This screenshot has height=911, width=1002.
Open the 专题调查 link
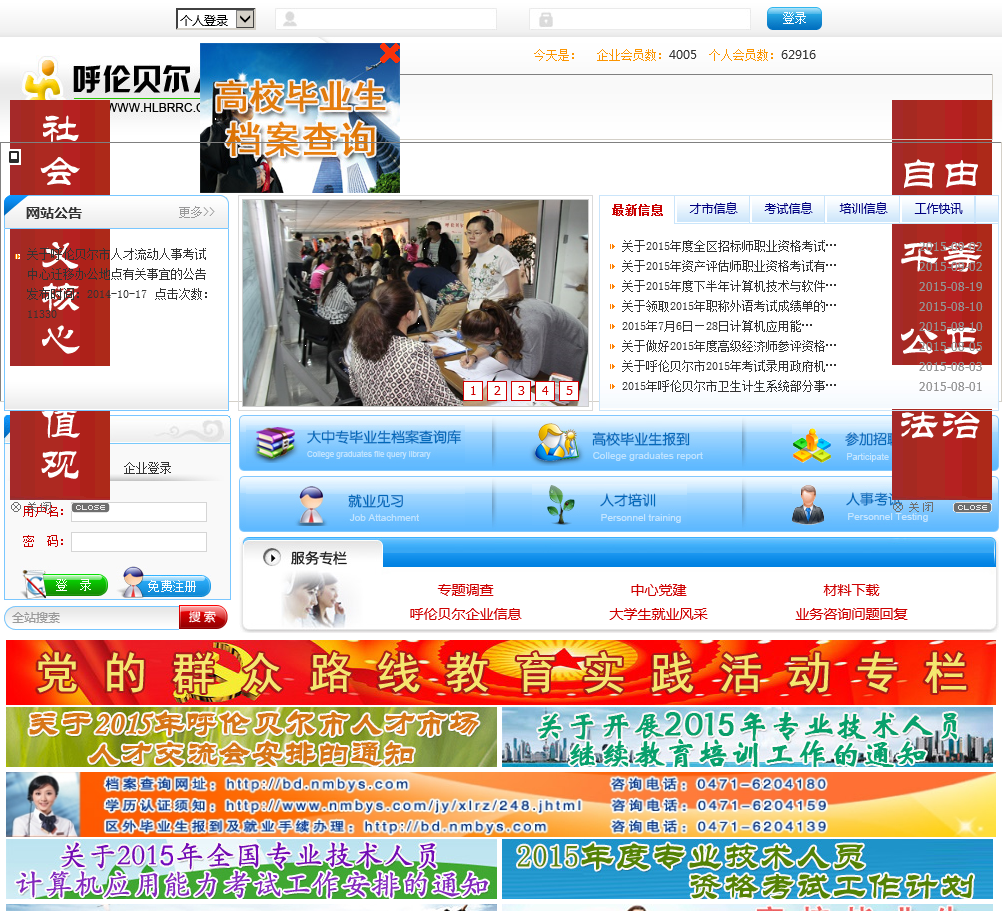[x=465, y=590]
